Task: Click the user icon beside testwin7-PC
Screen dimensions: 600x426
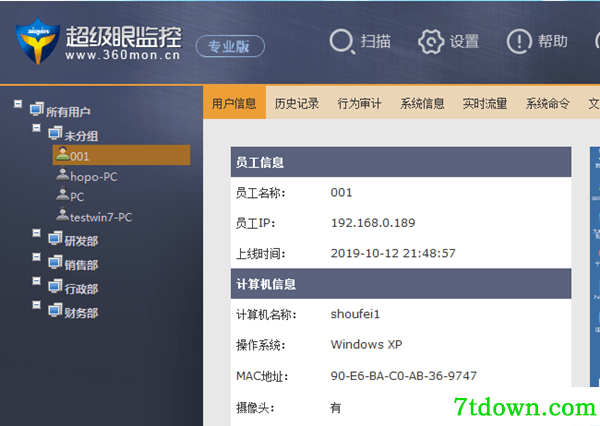Action: [x=62, y=214]
